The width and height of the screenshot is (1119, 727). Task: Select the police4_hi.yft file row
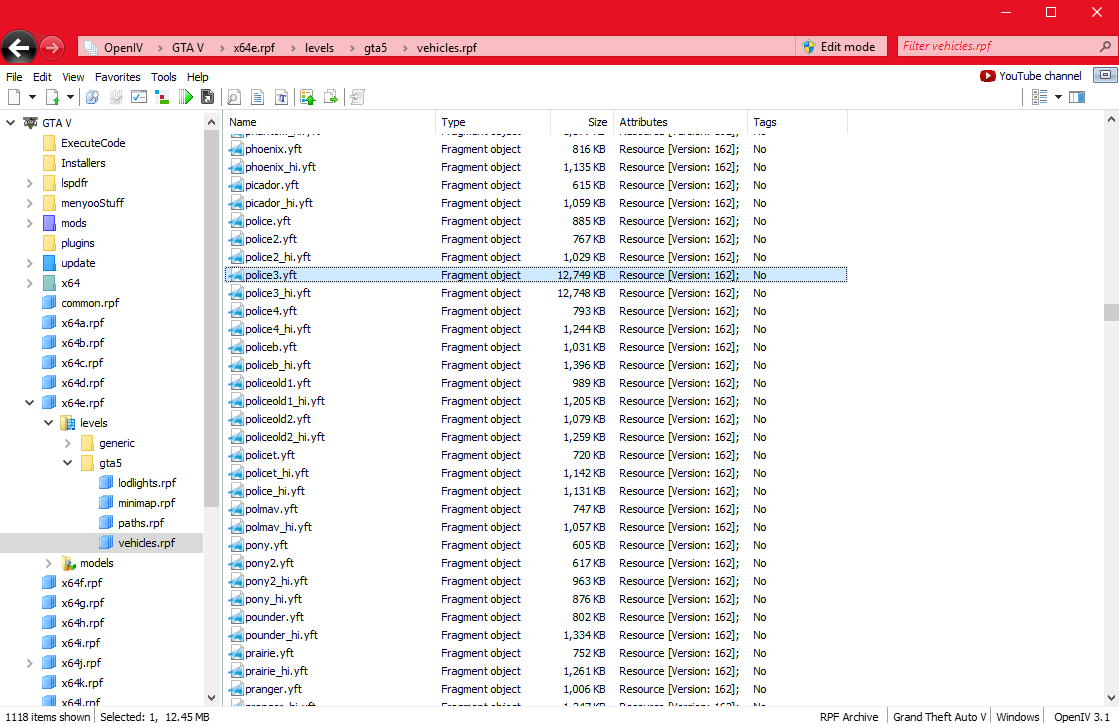535,329
